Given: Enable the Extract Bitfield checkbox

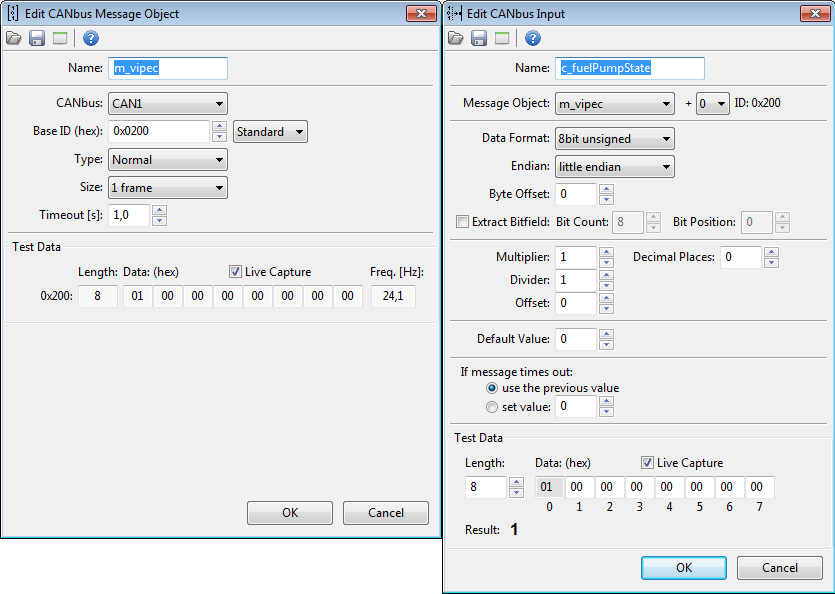Looking at the screenshot, I should 462,222.
